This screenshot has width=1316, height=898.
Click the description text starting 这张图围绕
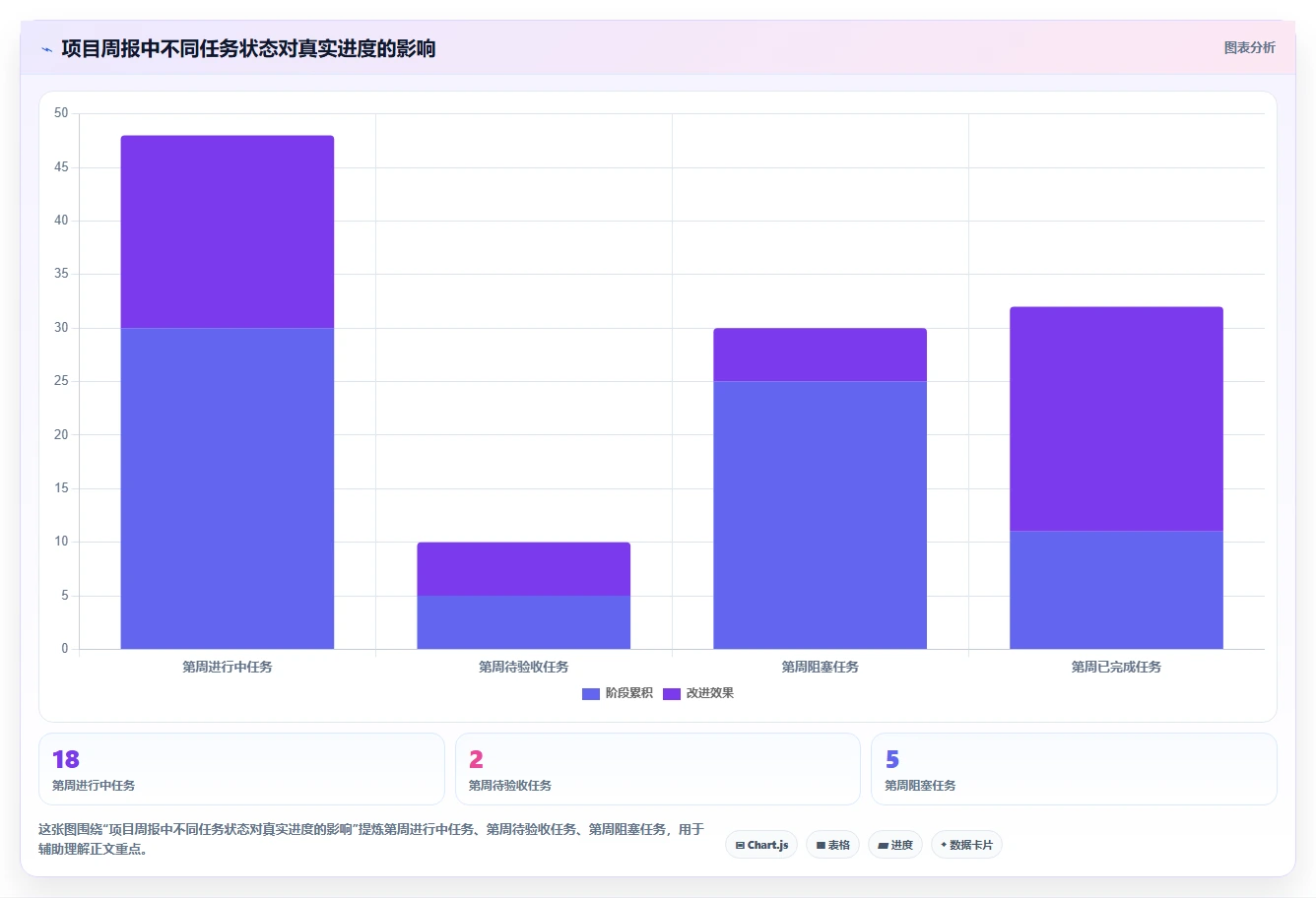371,839
